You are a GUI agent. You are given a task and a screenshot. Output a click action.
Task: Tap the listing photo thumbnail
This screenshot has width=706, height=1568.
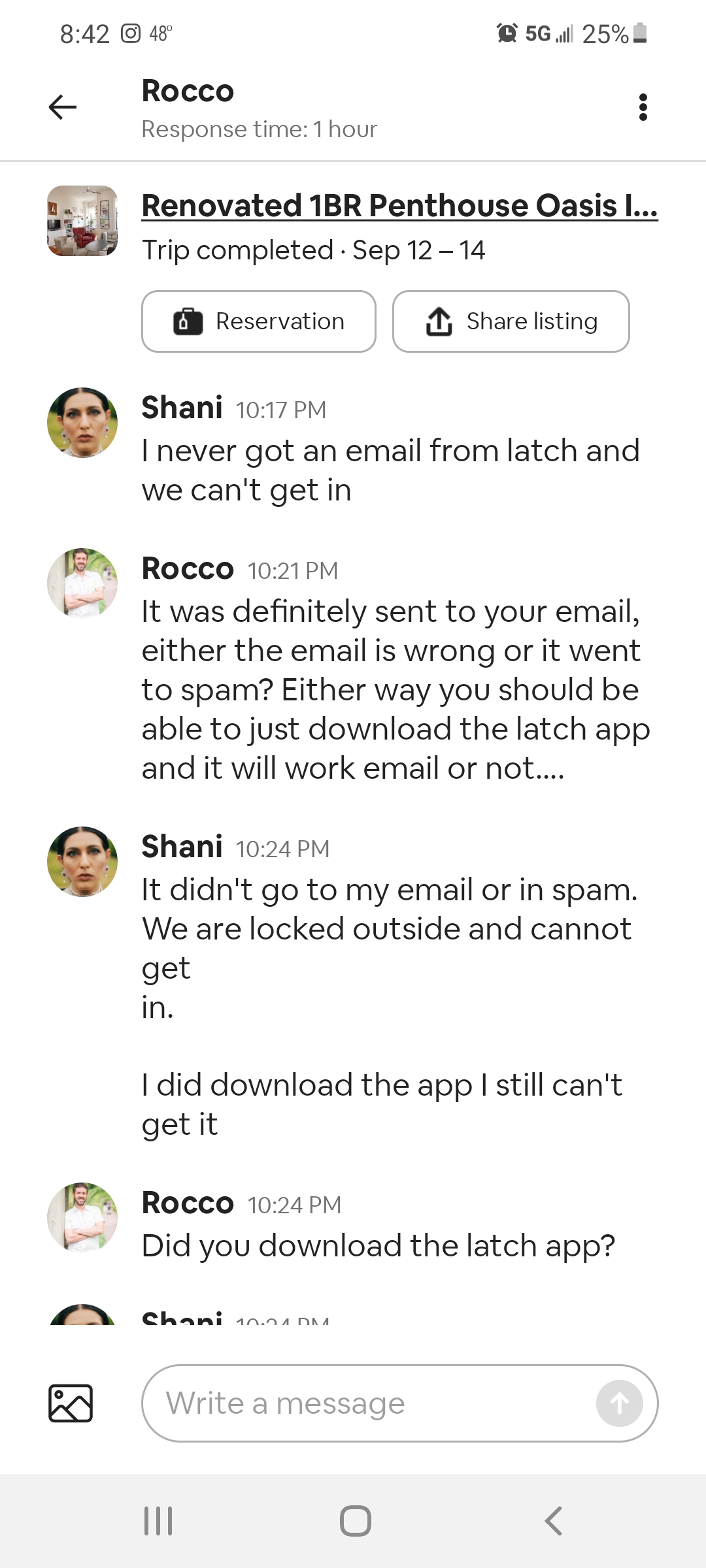coord(82,221)
